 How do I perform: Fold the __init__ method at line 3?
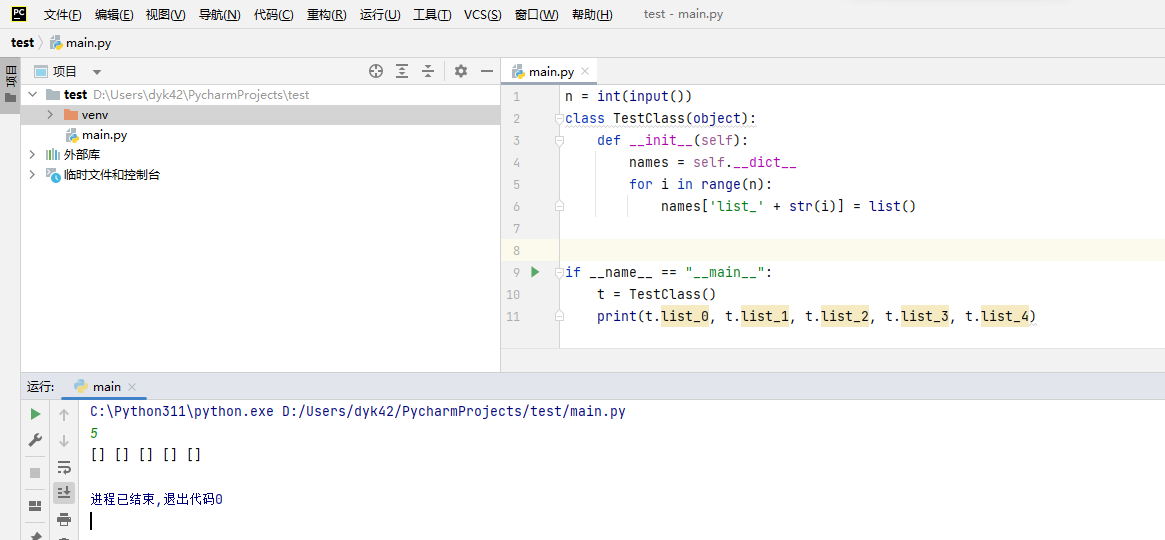[x=559, y=140]
